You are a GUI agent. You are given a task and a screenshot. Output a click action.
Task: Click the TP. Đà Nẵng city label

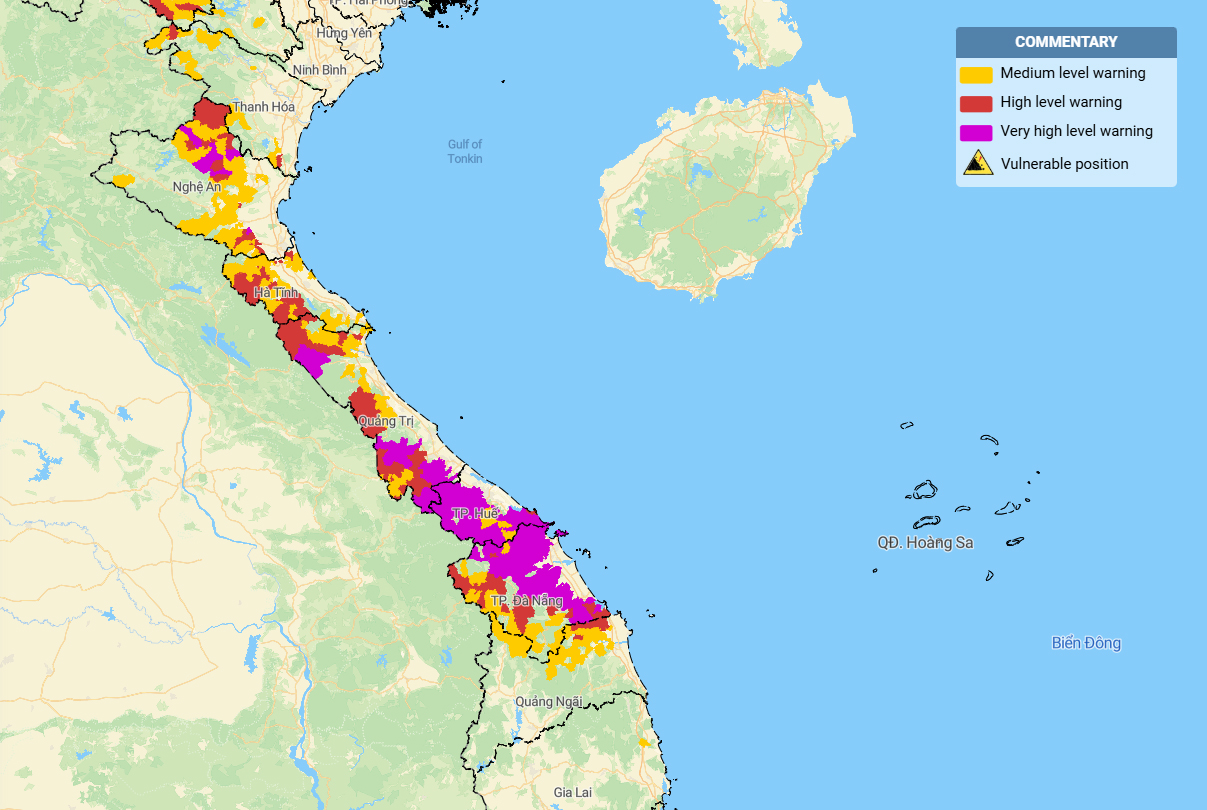526,601
